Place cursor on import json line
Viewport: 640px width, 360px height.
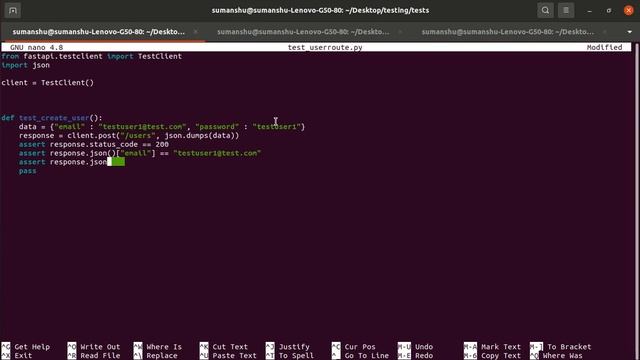pyautogui.click(x=25, y=65)
